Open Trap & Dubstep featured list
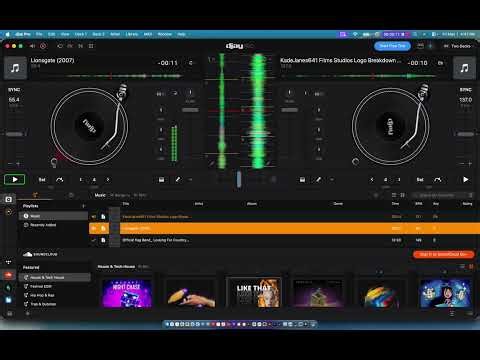The height and width of the screenshot is (360, 480). coord(54,304)
